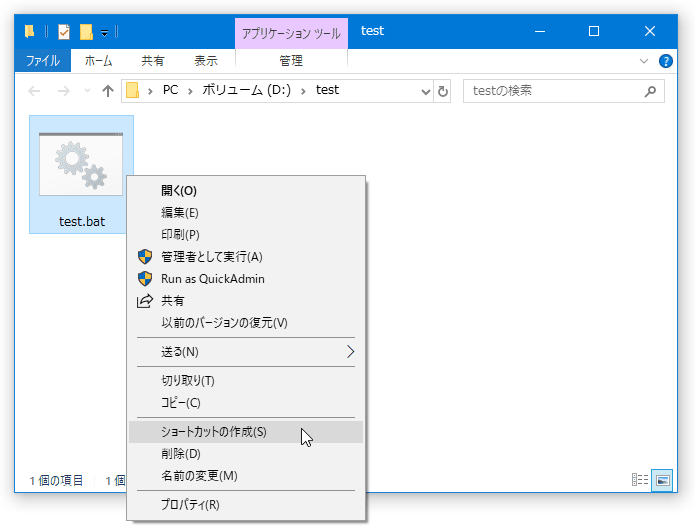
Task: Choose コピー(C) in context menu
Action: [x=246, y=403]
